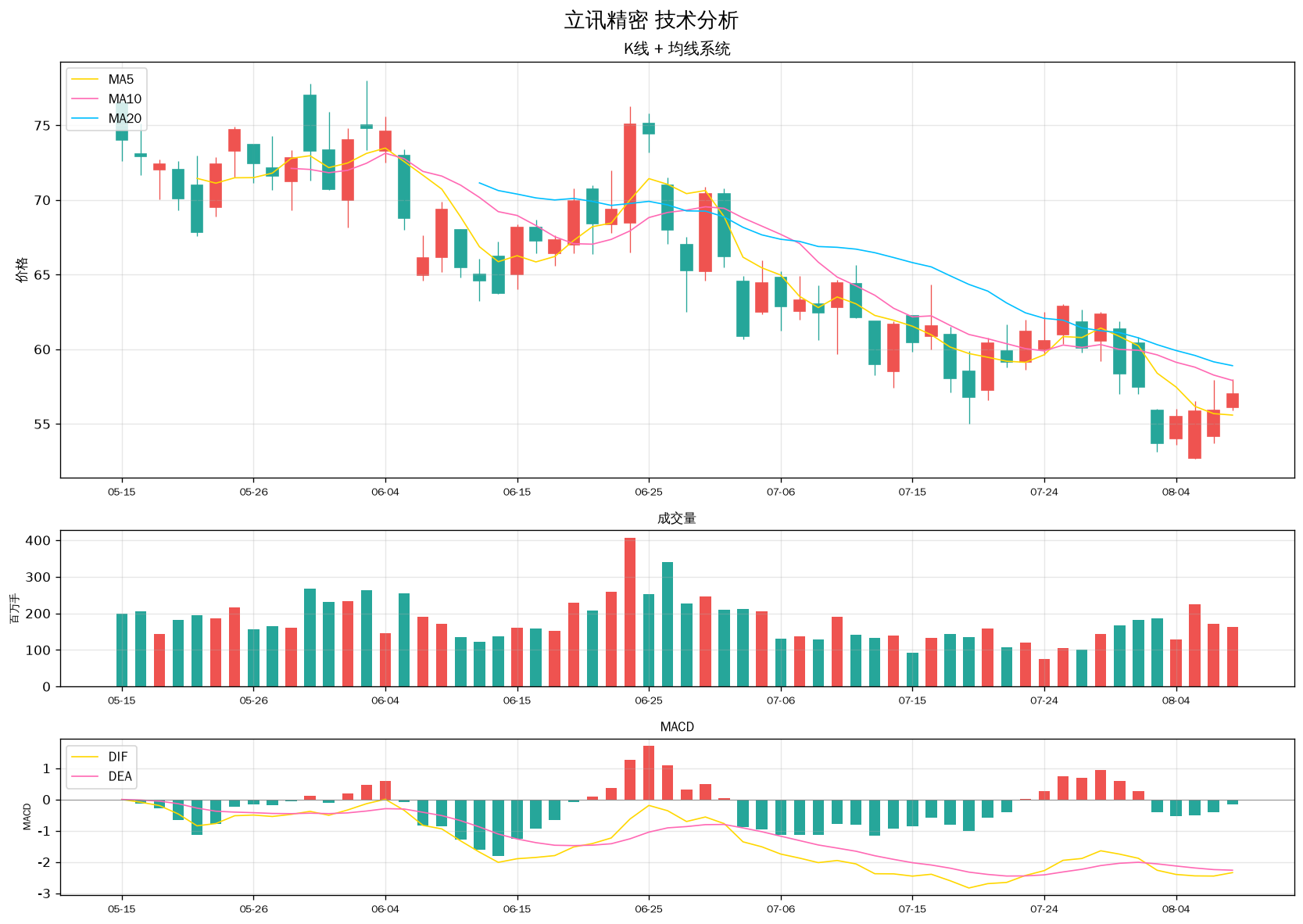Click the 400 tick on volume axis
Screen dimensions: 1303x924
coord(38,541)
